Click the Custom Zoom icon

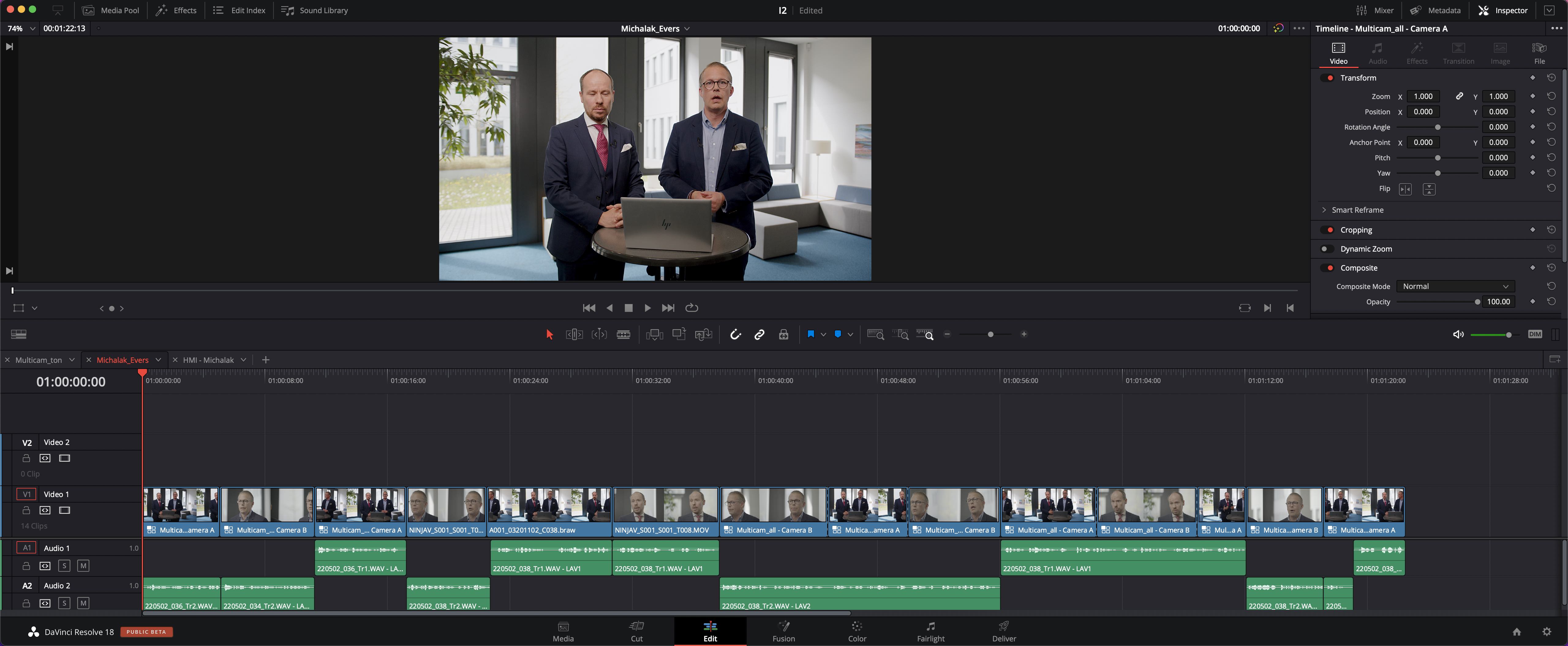[925, 334]
